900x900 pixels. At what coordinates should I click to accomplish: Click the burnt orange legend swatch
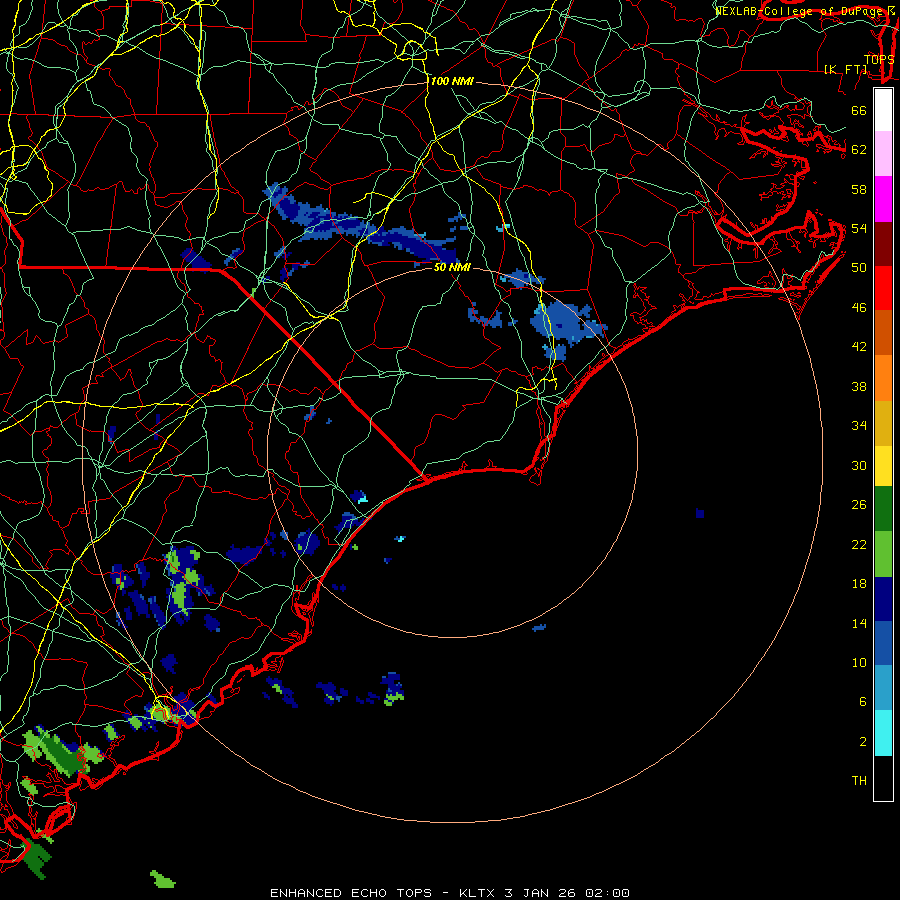tap(883, 332)
